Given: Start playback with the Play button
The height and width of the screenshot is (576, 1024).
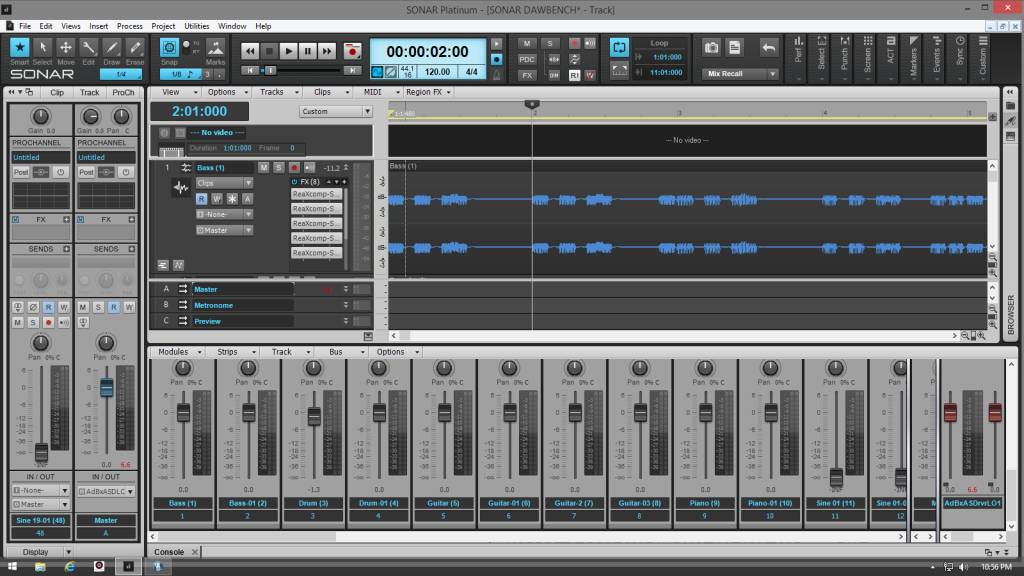Looking at the screenshot, I should (288, 51).
